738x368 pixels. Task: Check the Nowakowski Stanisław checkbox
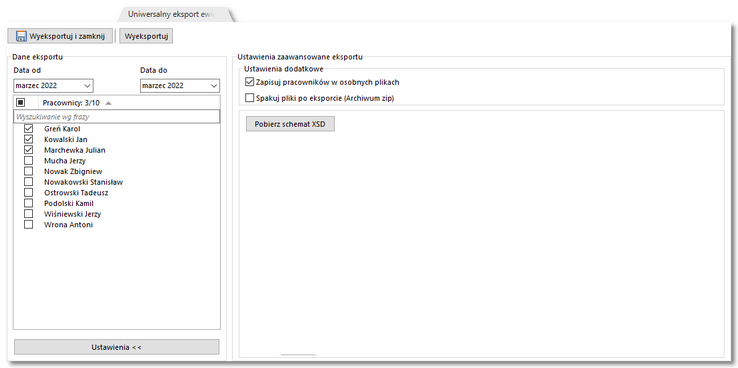(x=28, y=182)
